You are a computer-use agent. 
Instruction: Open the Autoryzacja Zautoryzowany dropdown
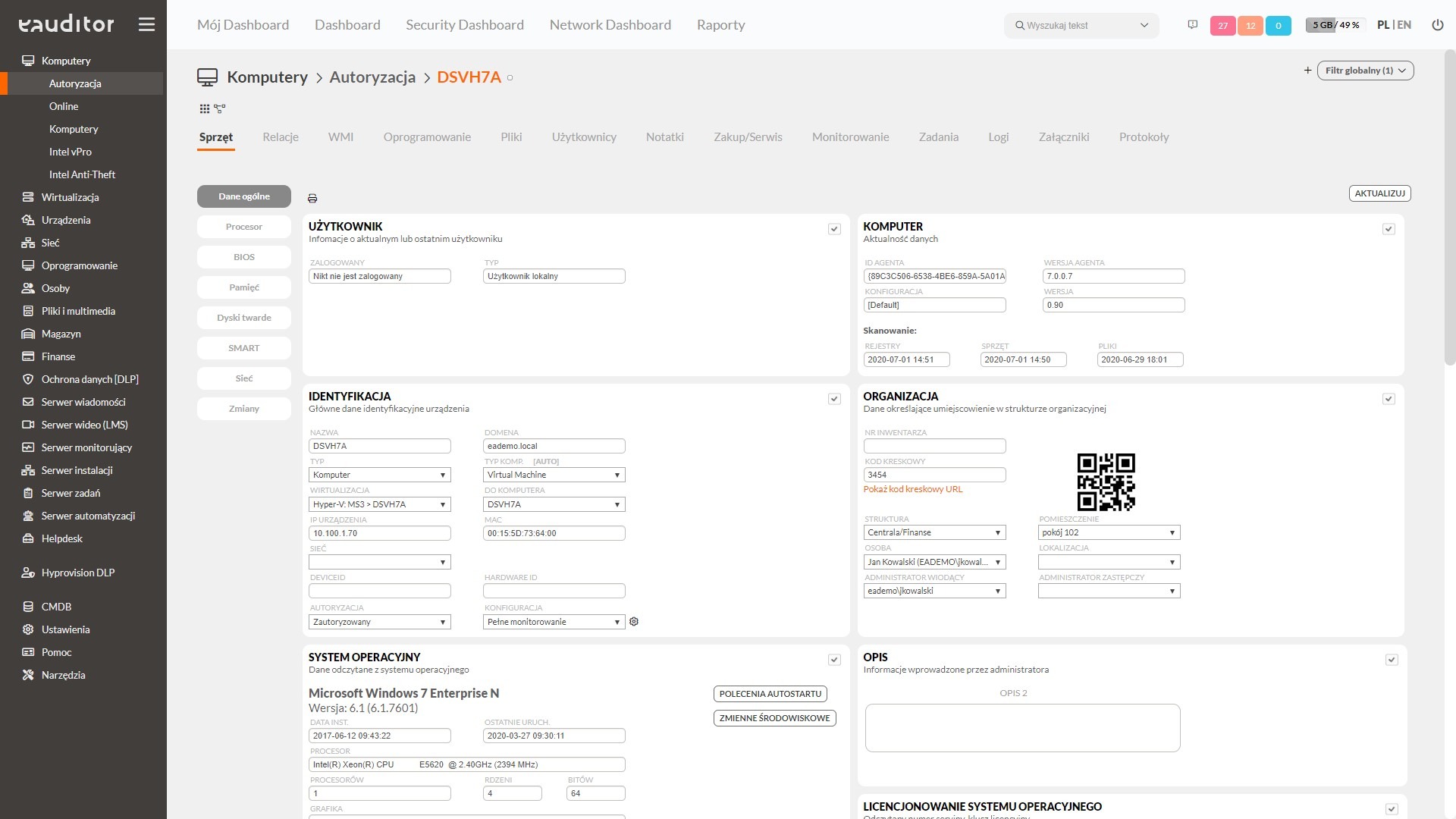[380, 622]
